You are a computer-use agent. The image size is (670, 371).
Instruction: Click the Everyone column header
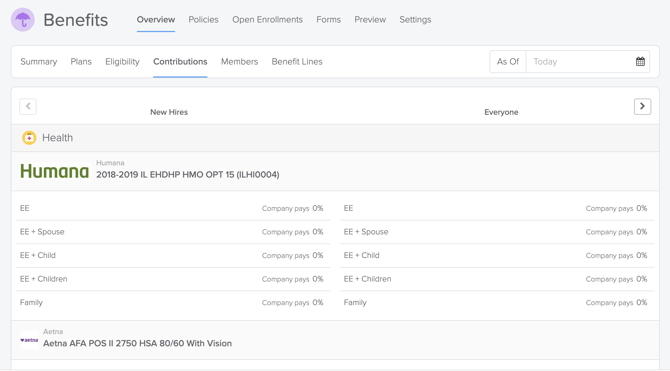pos(501,112)
